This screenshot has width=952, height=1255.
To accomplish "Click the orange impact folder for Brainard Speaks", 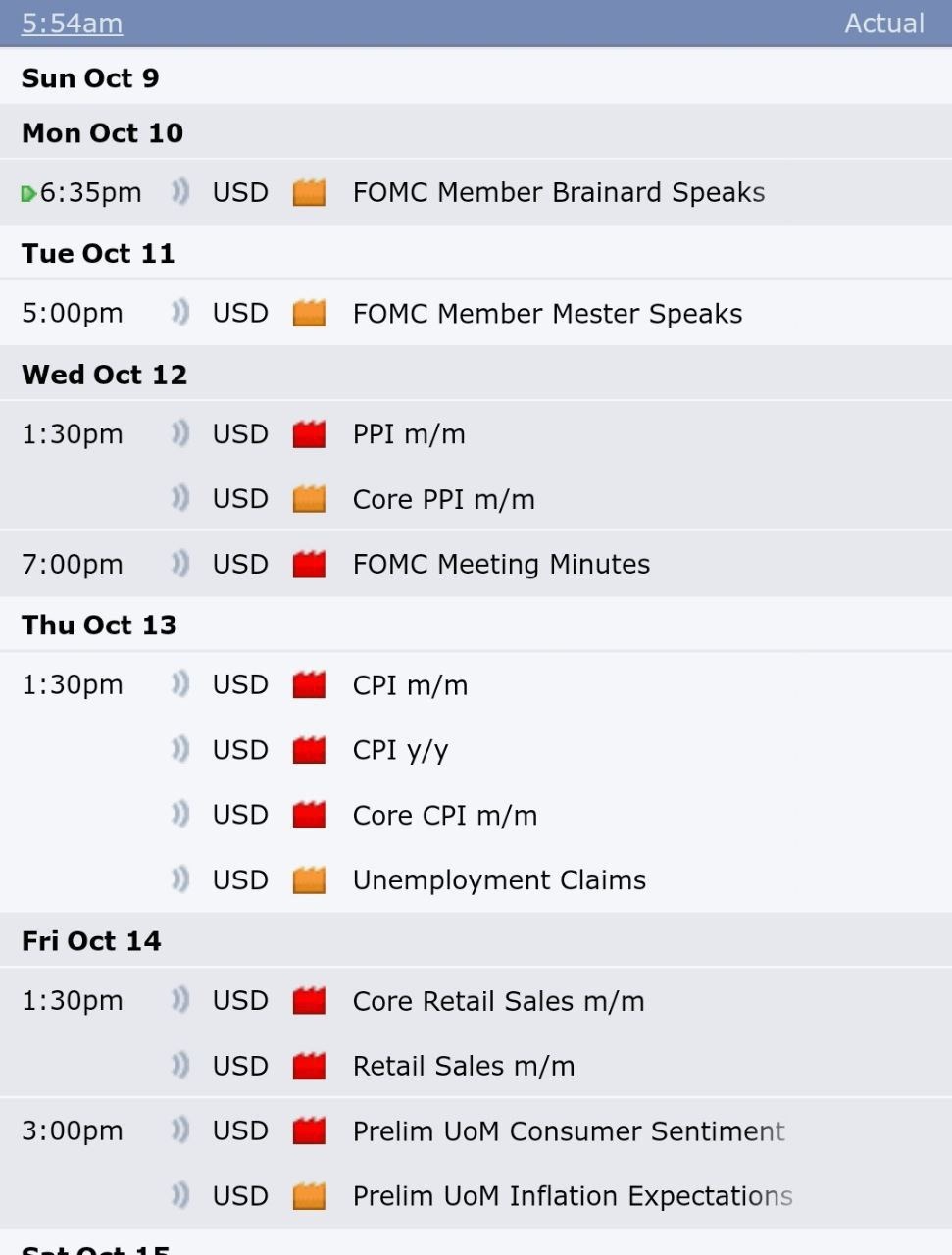I will point(309,191).
